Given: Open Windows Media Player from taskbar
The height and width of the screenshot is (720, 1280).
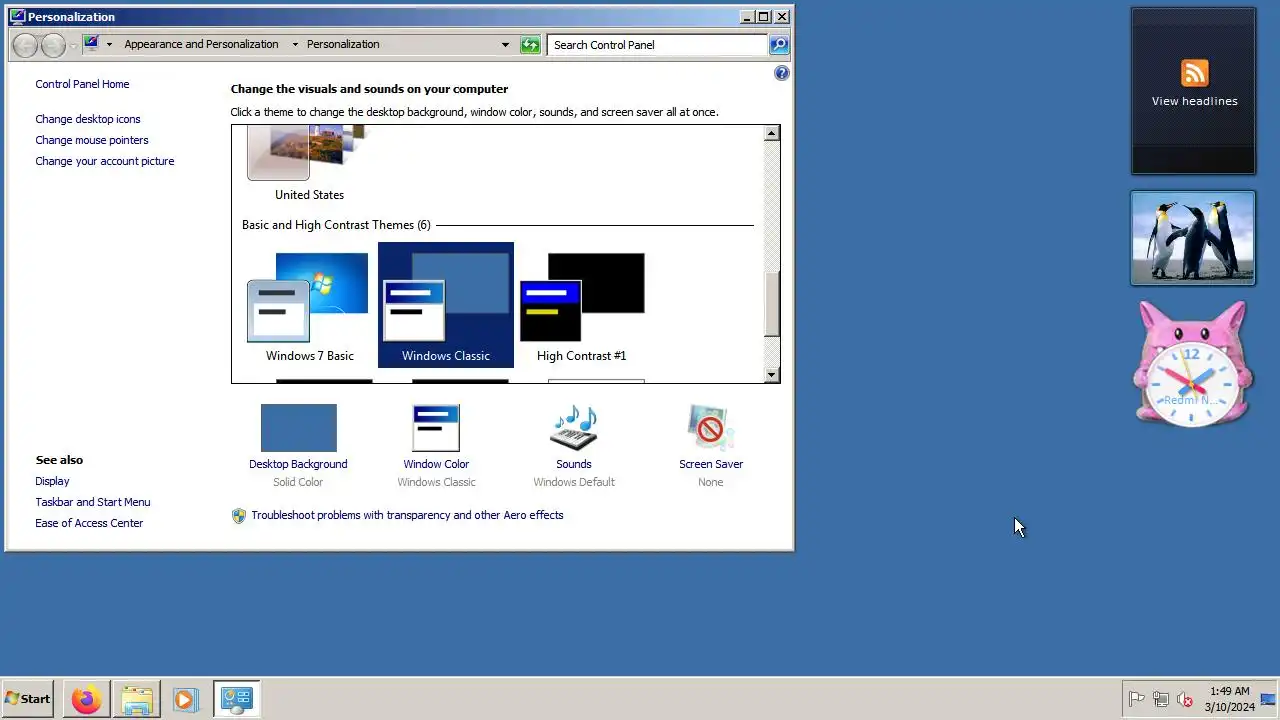Looking at the screenshot, I should point(185,699).
